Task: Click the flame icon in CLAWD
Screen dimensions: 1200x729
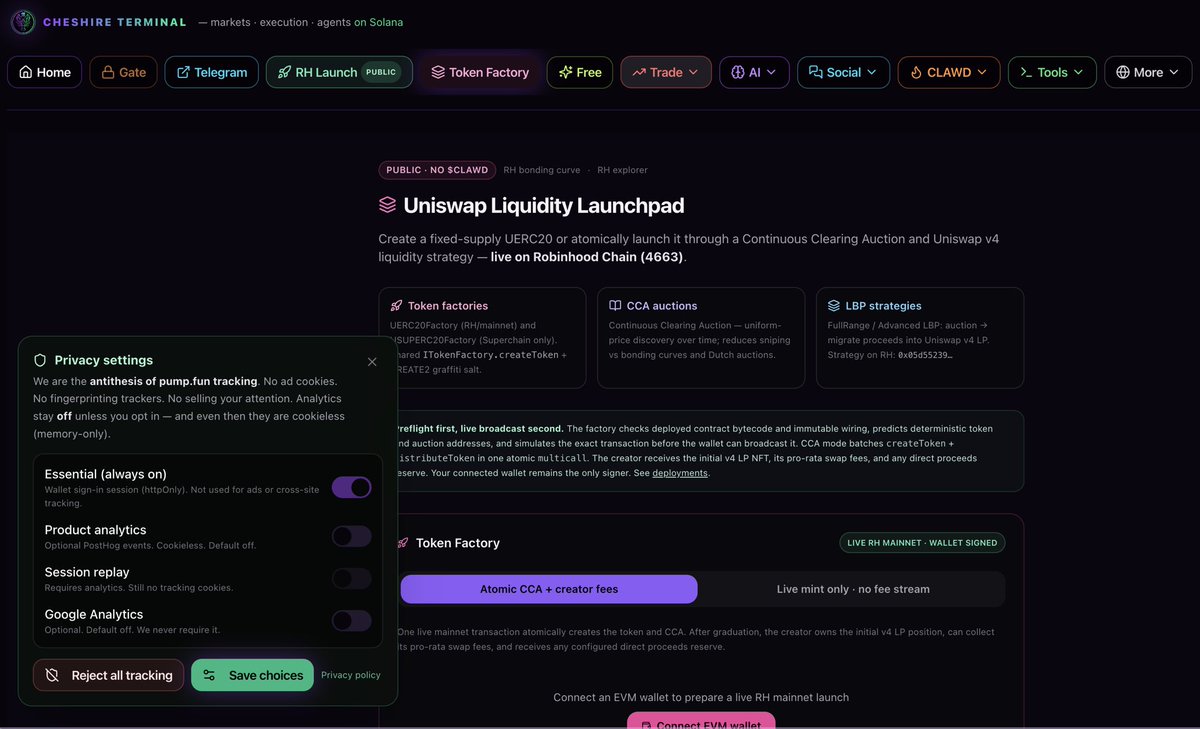Action: (x=916, y=72)
